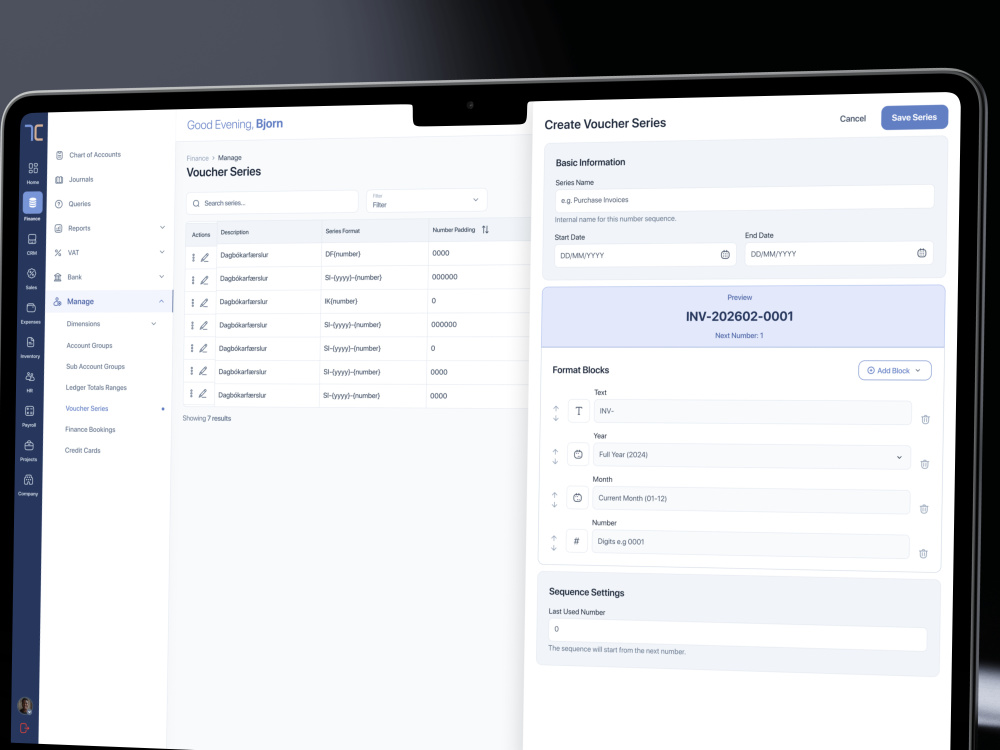1000x750 pixels.
Task: Open the Expenses module icon
Action: 31,311
